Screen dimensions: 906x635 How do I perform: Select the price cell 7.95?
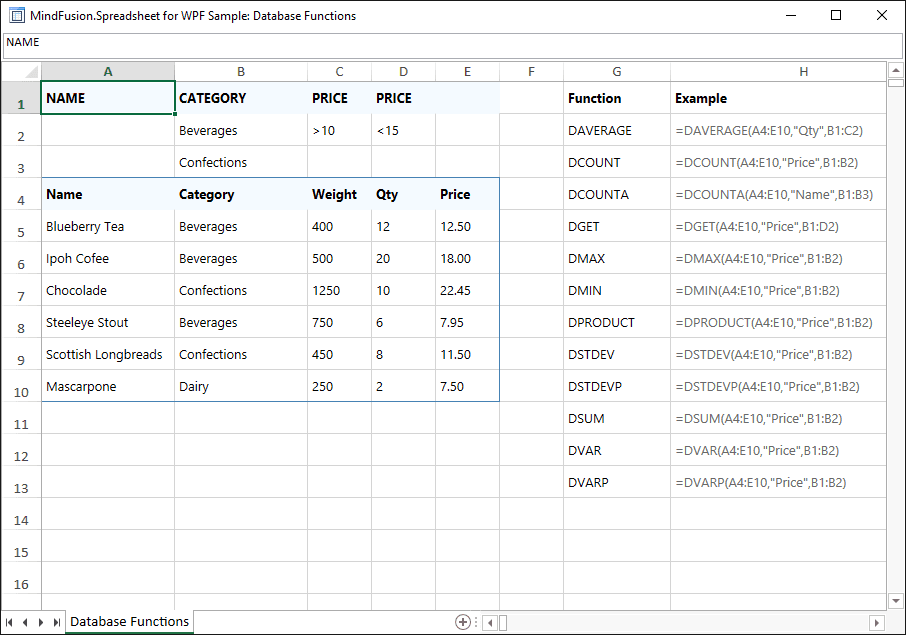click(467, 322)
